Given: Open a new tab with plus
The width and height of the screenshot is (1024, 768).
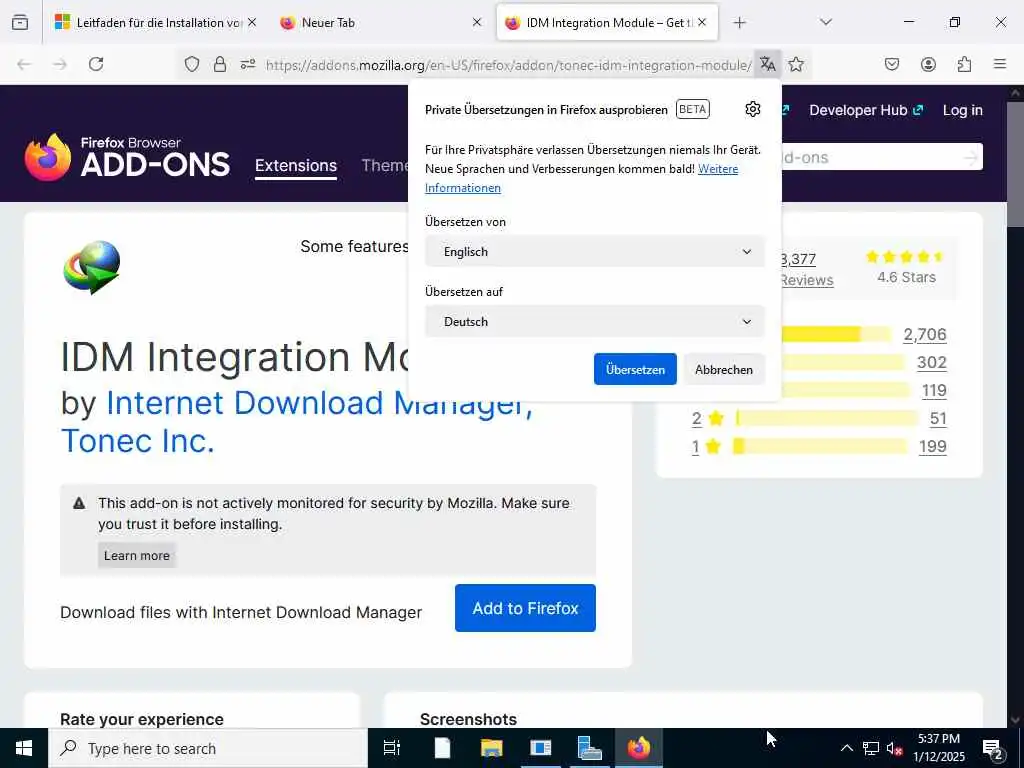Looking at the screenshot, I should point(739,23).
